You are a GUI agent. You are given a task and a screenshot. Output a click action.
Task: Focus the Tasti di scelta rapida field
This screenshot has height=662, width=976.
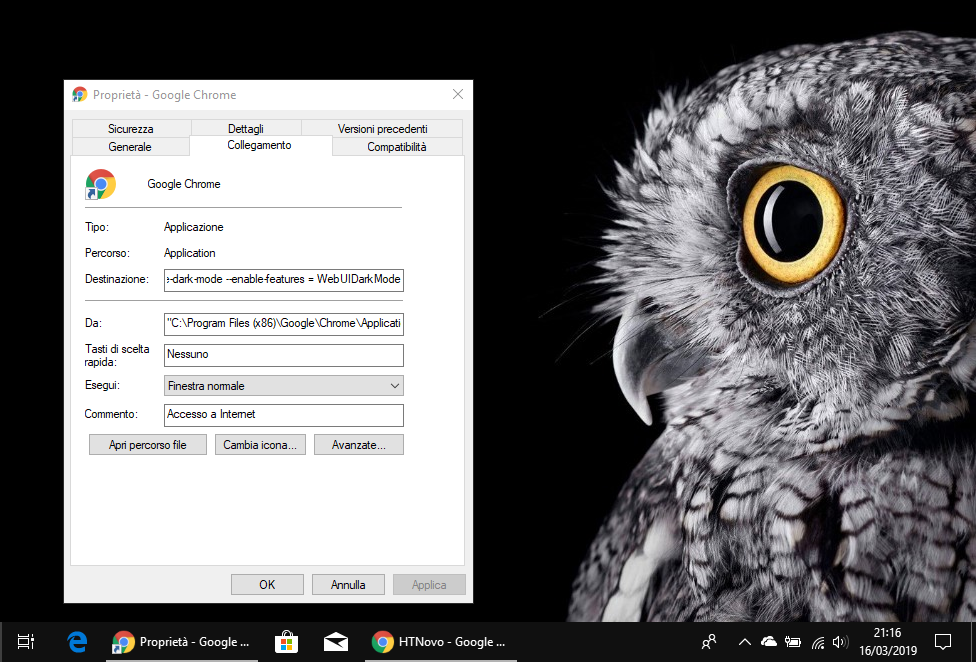pyautogui.click(x=284, y=355)
